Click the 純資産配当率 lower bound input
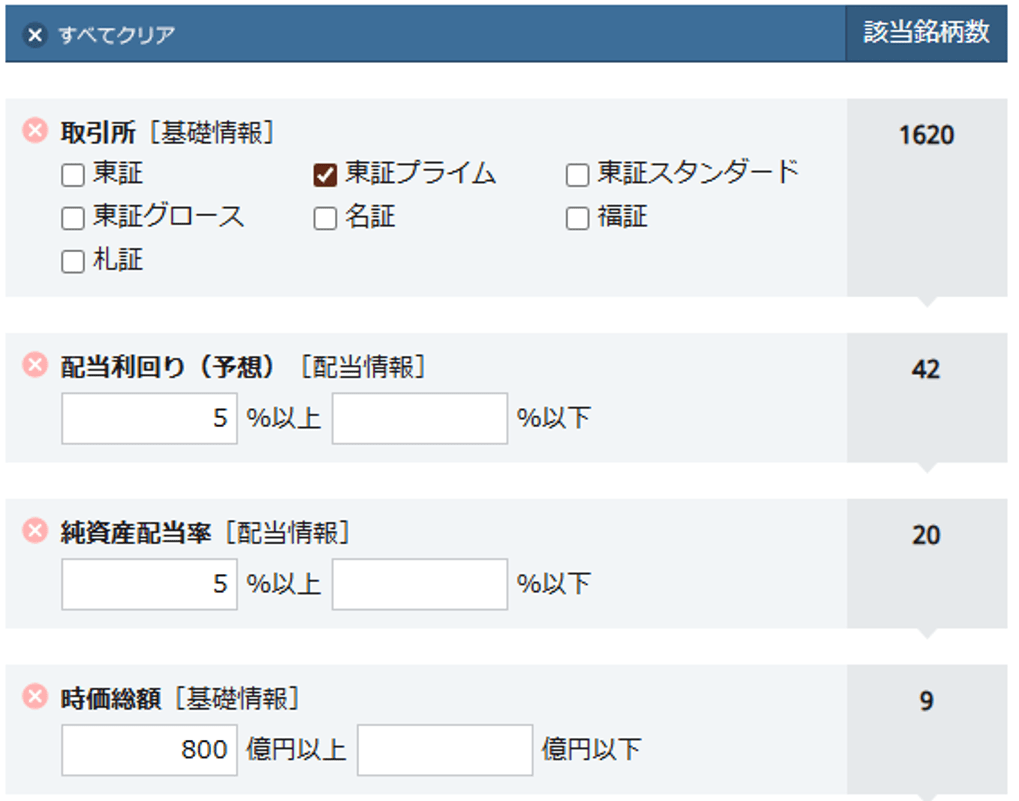 pyautogui.click(x=149, y=584)
